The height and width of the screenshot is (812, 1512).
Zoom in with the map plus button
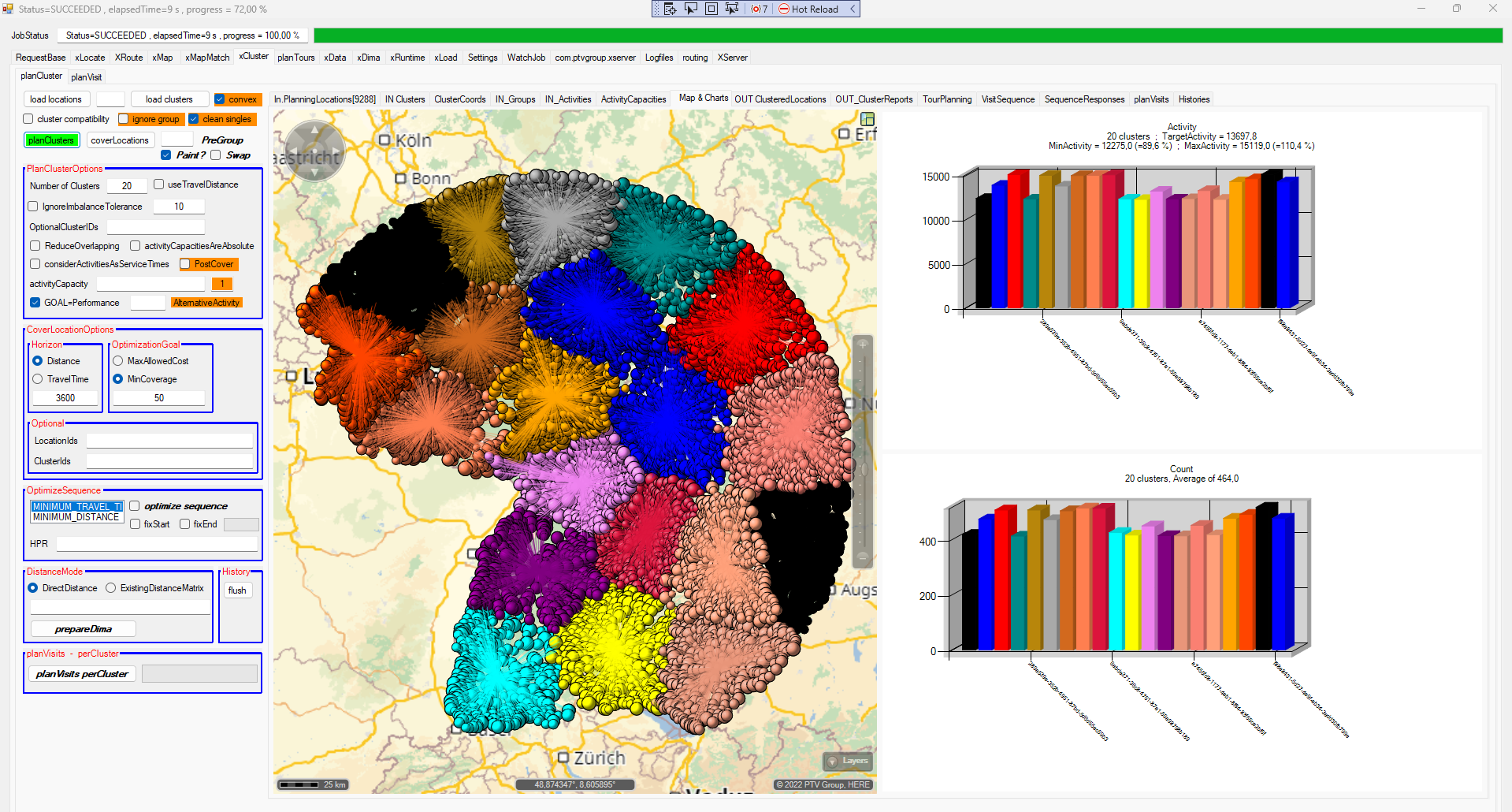click(x=863, y=345)
